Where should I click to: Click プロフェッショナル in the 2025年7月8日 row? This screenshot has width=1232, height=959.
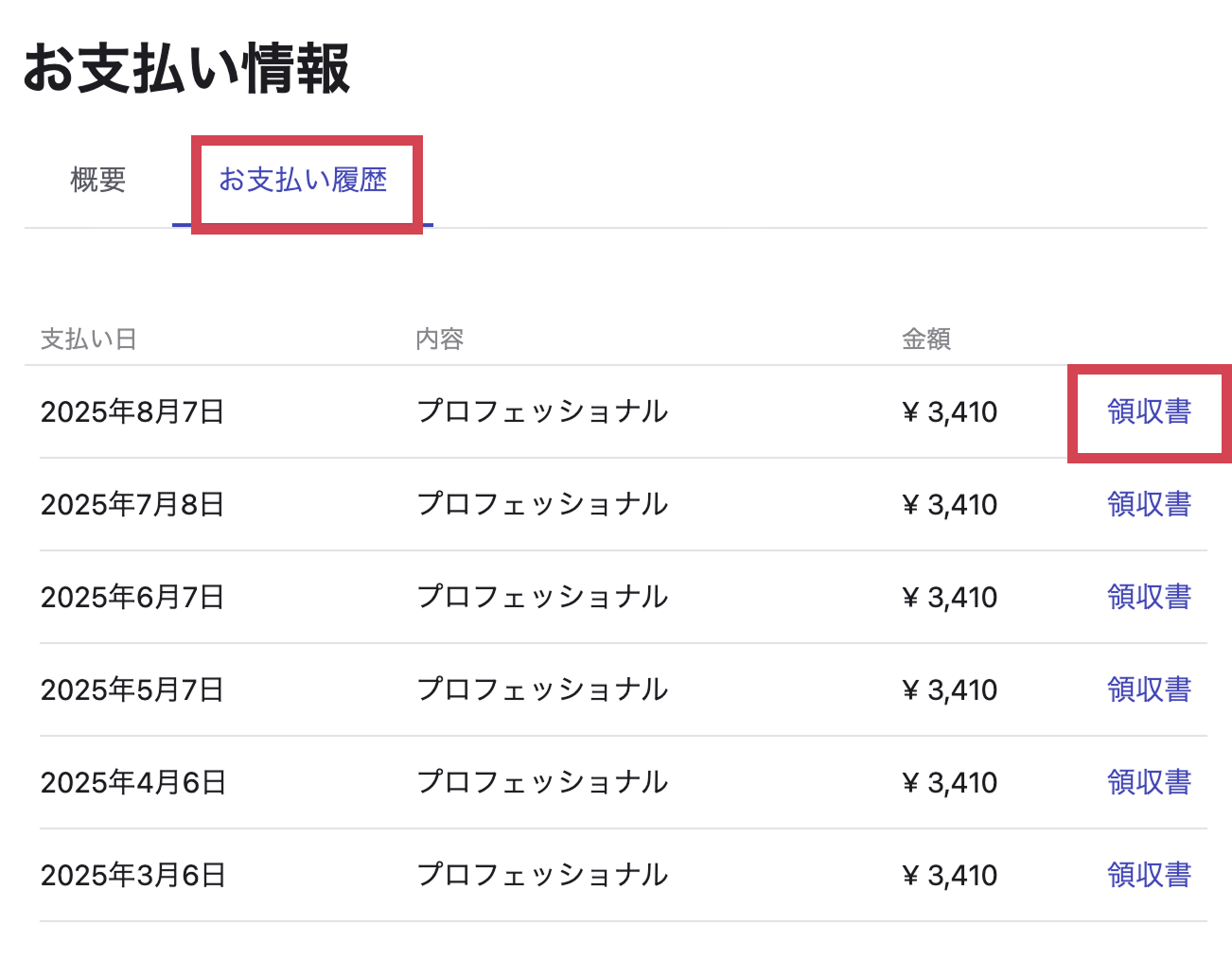pyautogui.click(x=543, y=504)
